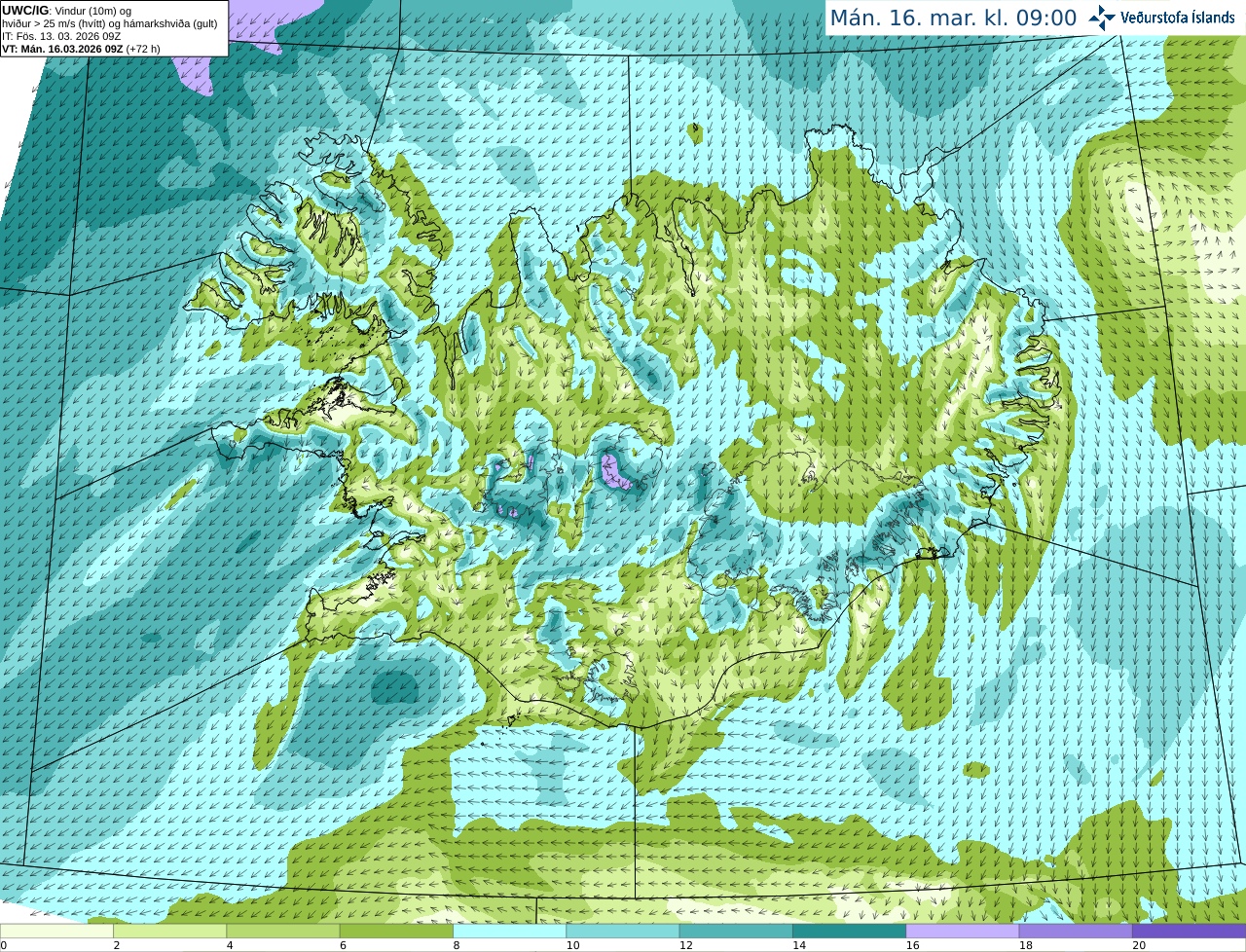Screen dimensions: 1246x952
Task: Pick the light yellow-green 2–4 m/s swatch
Action: pos(169,931)
